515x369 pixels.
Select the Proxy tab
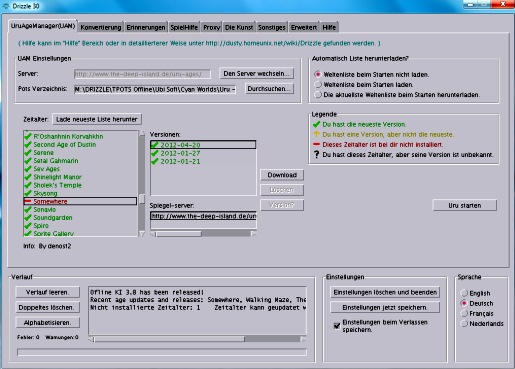212,27
